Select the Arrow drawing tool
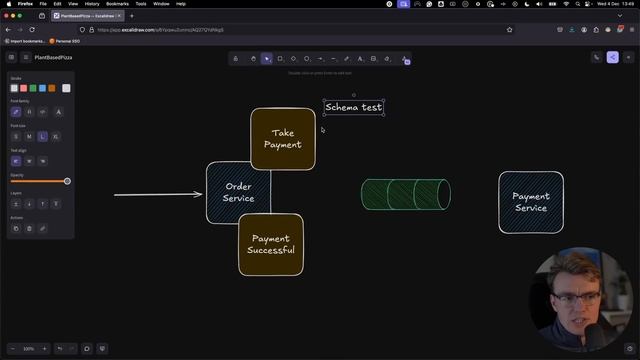 pos(320,59)
